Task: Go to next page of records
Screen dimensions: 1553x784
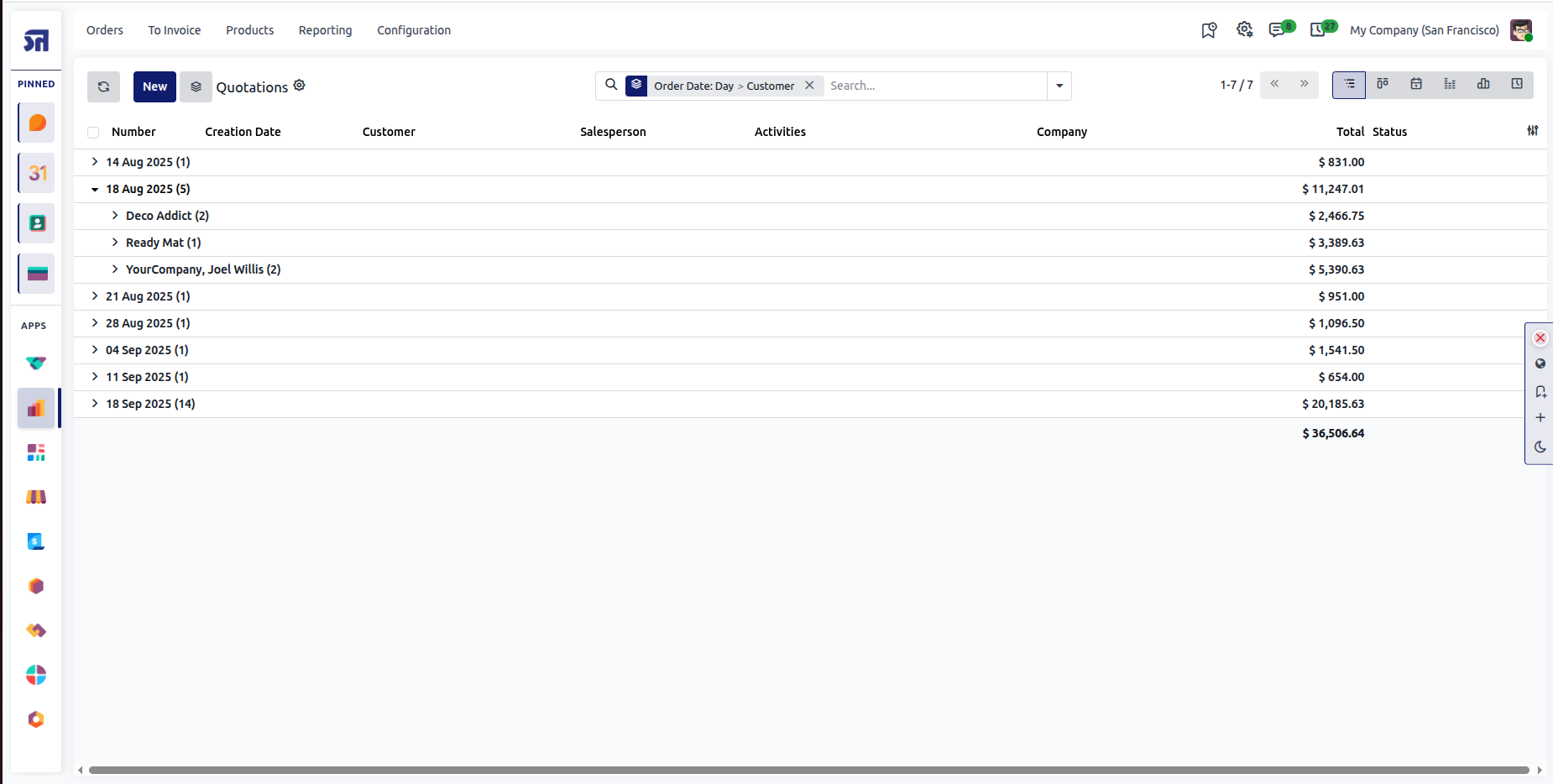Action: [1305, 84]
